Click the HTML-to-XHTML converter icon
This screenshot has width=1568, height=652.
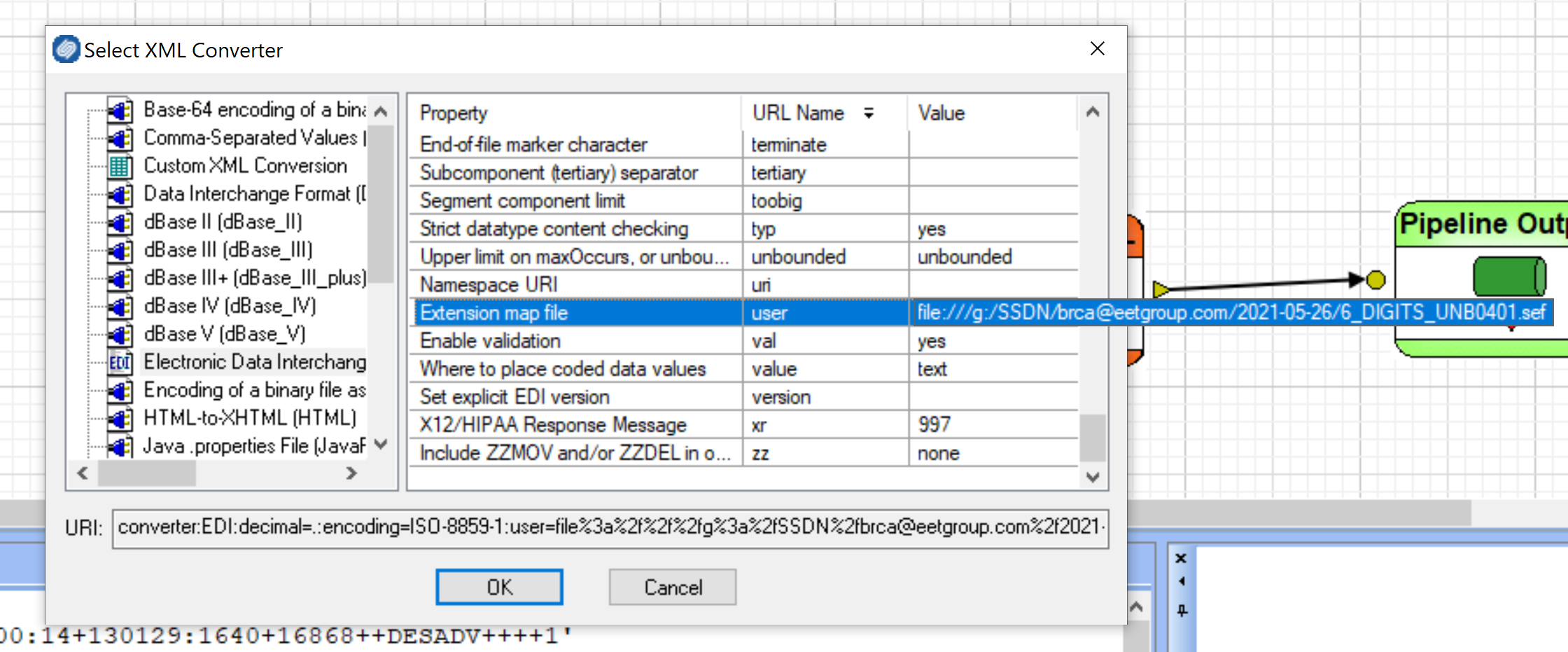(120, 418)
